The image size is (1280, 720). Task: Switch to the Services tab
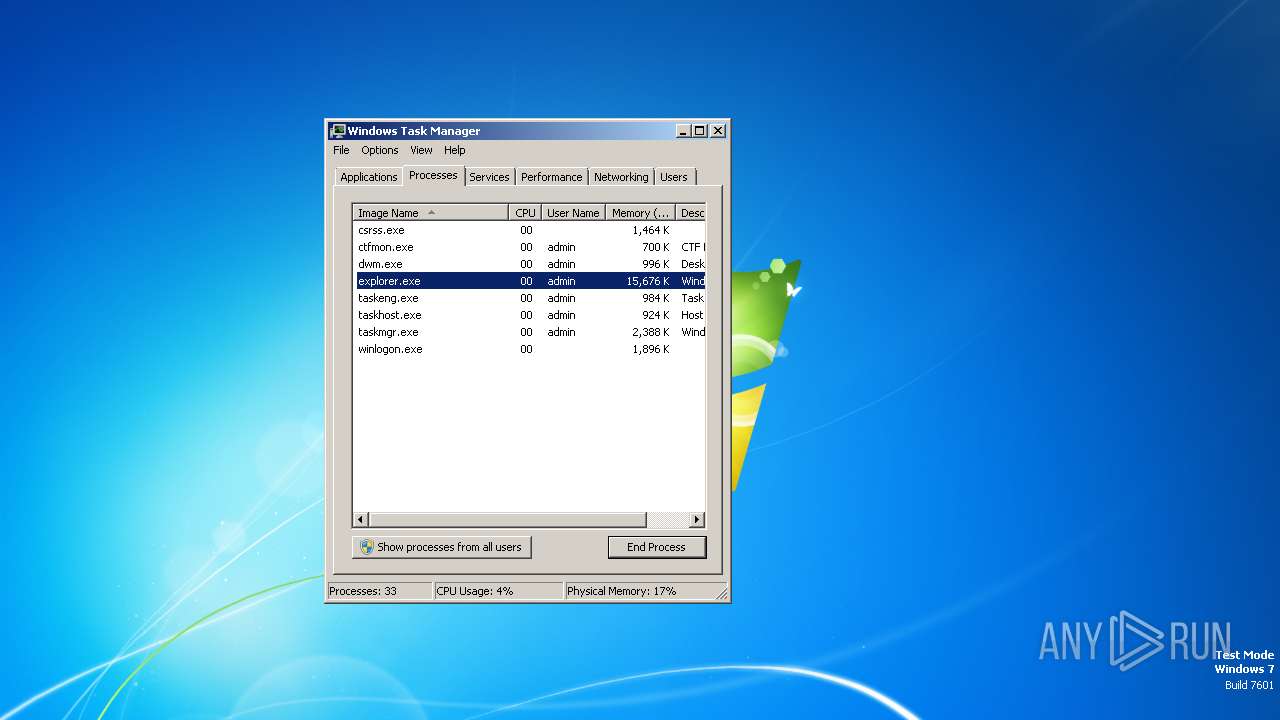(489, 177)
